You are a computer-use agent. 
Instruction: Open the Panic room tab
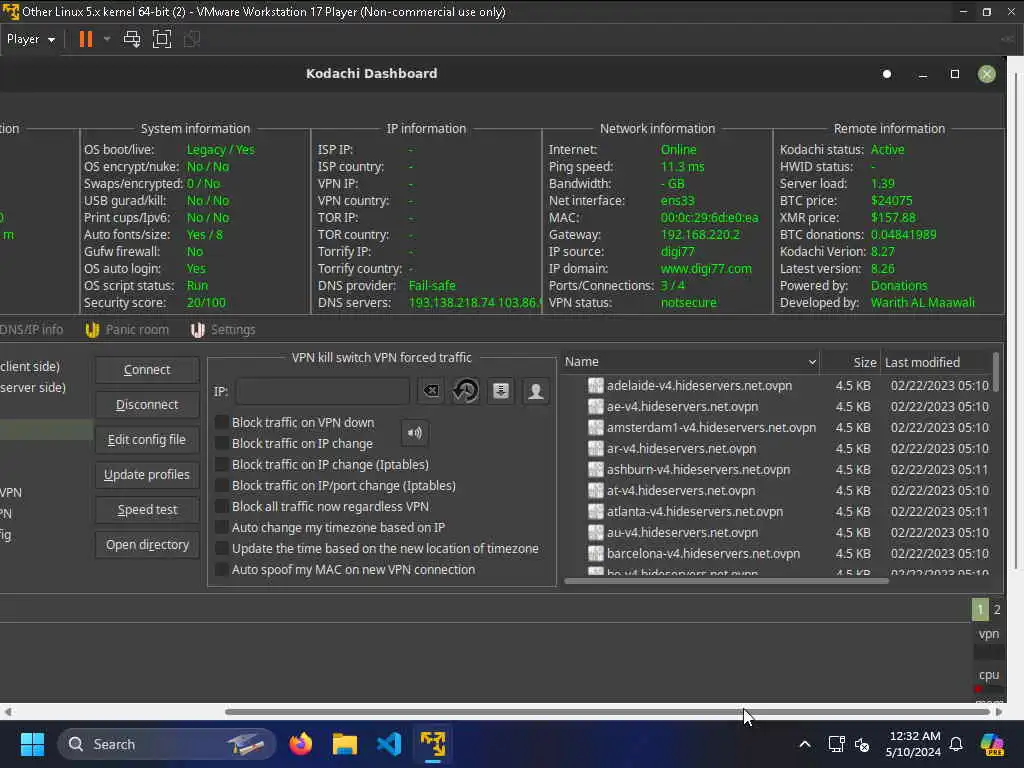127,330
